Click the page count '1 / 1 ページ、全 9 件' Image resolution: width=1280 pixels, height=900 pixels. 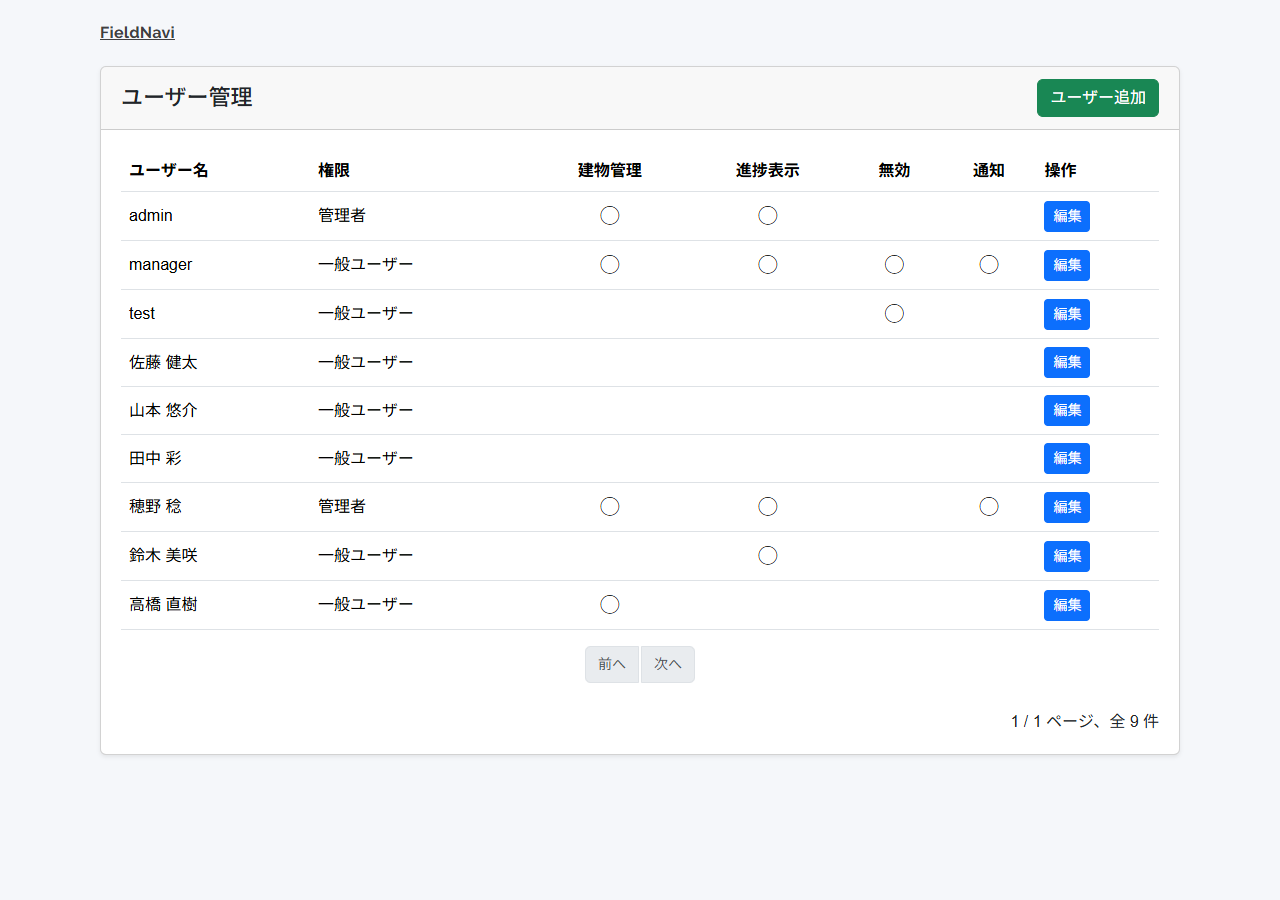click(1085, 721)
